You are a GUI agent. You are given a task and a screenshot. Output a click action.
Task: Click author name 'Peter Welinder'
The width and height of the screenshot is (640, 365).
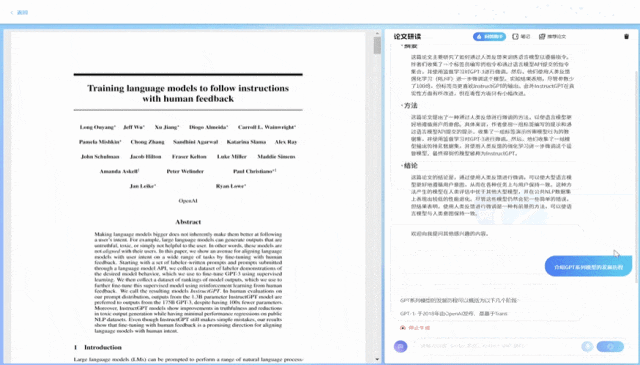point(185,171)
